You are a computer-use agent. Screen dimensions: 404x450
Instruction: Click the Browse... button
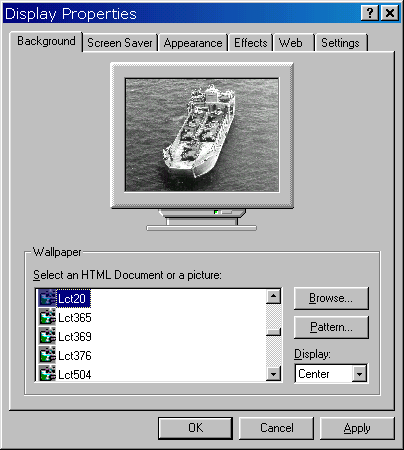point(331,298)
